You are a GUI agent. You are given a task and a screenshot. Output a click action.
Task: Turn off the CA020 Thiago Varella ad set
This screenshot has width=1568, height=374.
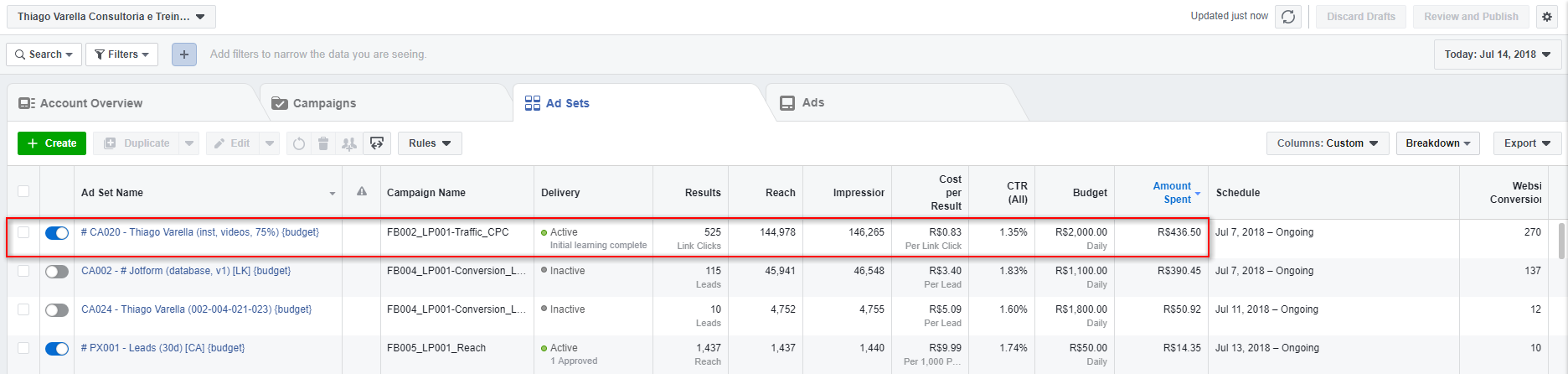click(x=57, y=233)
